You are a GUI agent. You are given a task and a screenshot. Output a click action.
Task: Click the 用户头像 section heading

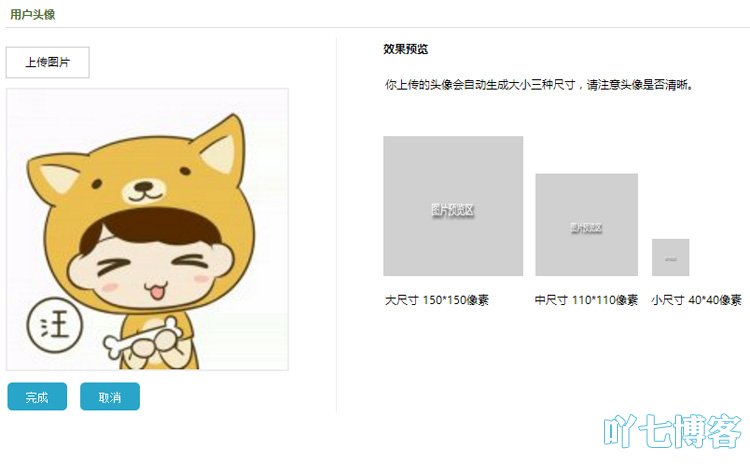point(33,14)
